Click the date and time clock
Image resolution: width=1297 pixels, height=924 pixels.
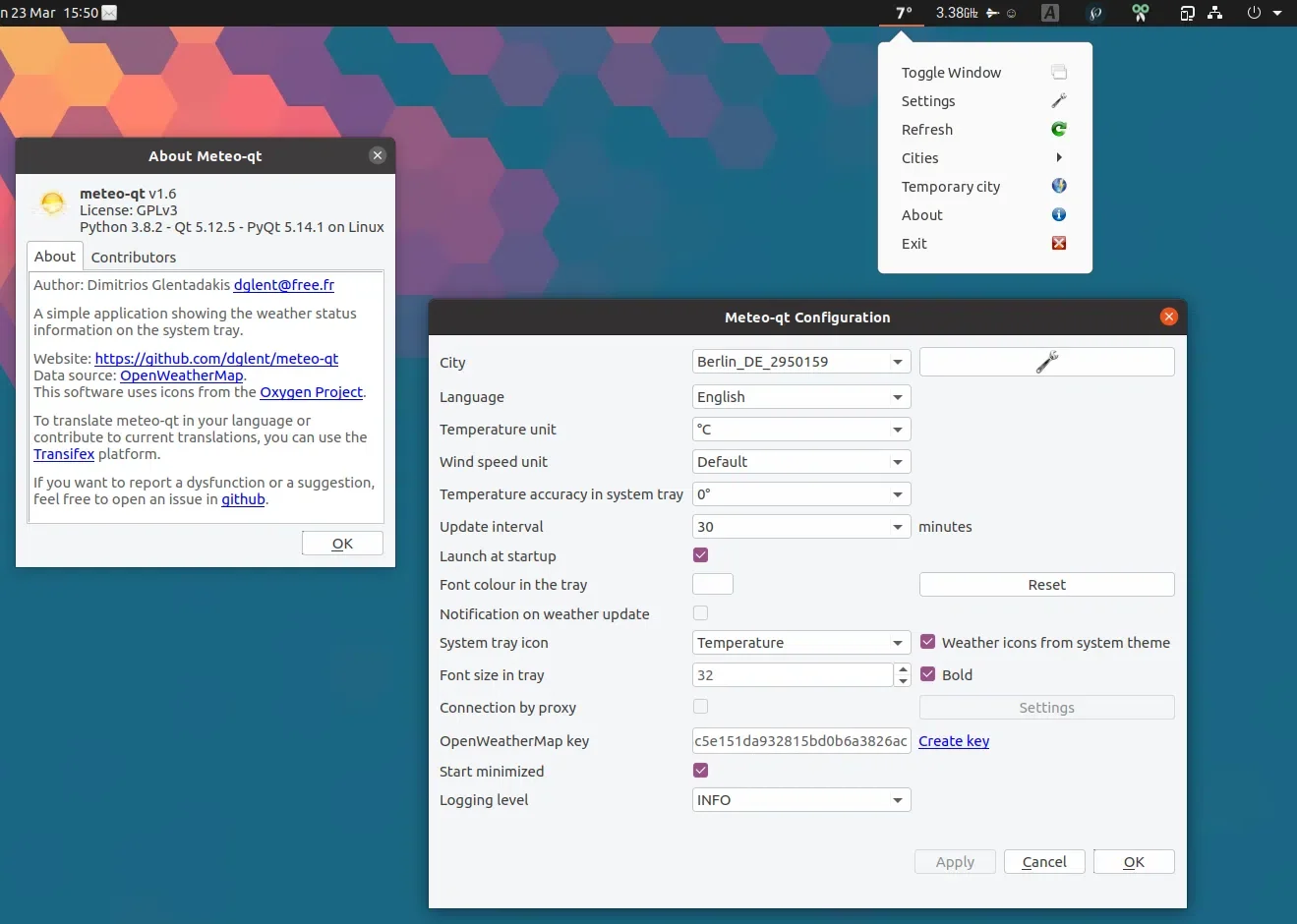(49, 13)
